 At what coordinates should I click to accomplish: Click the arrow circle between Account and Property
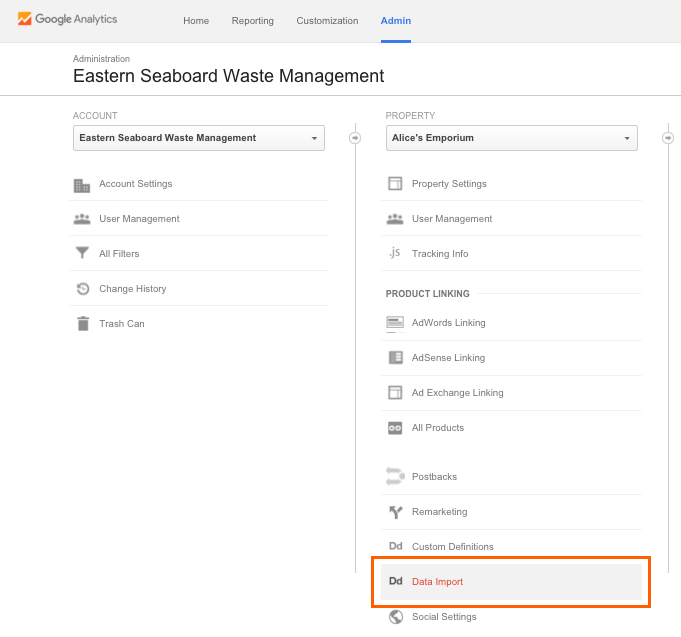[x=355, y=138]
